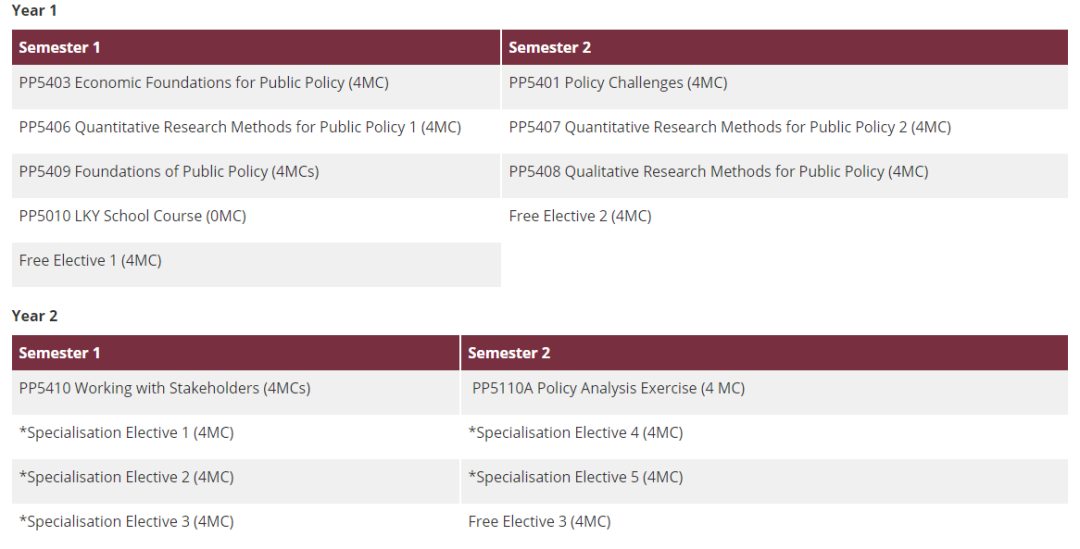Click PP5403 Economic Foundations for Public Policy
Image resolution: width=1080 pixels, height=549 pixels.
tap(204, 83)
